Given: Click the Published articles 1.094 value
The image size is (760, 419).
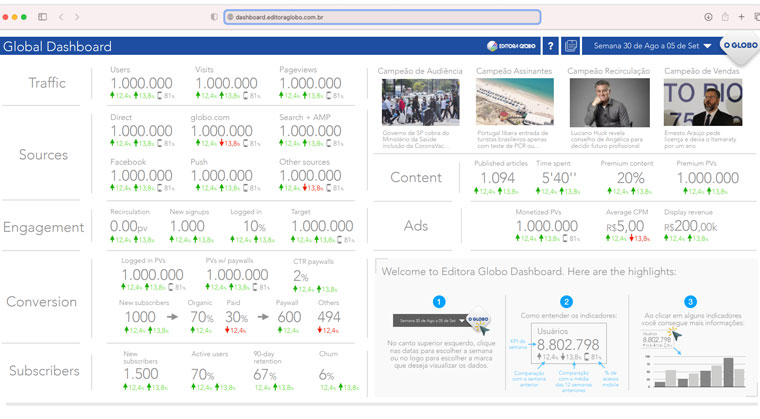Looking at the screenshot, I should 497,178.
